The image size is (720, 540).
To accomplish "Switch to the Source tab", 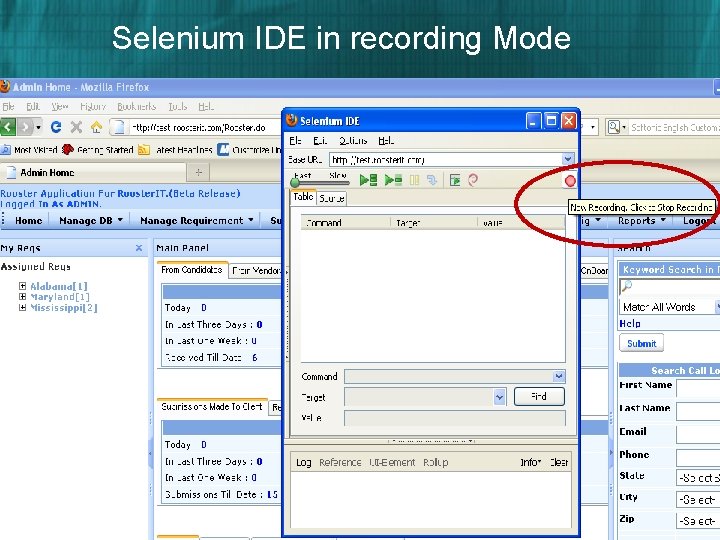I will [x=332, y=198].
